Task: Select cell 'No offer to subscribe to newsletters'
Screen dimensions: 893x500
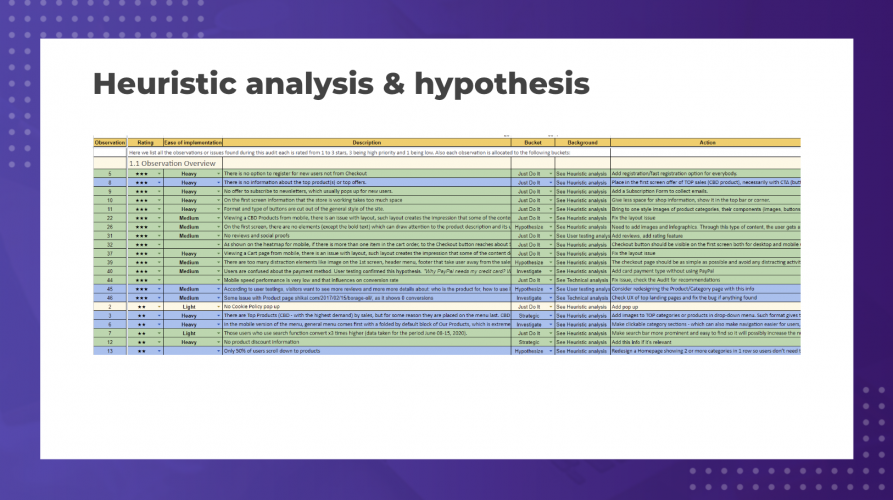Action: 367,191
